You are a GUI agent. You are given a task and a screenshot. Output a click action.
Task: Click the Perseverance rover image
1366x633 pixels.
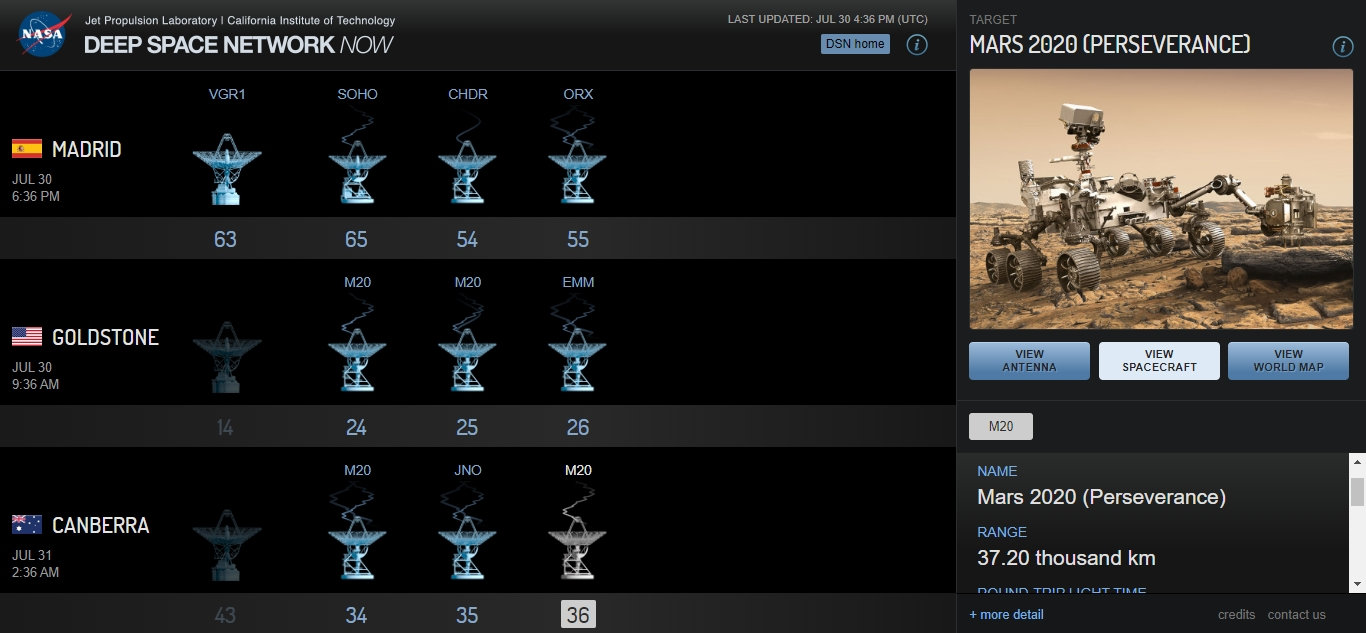1161,199
